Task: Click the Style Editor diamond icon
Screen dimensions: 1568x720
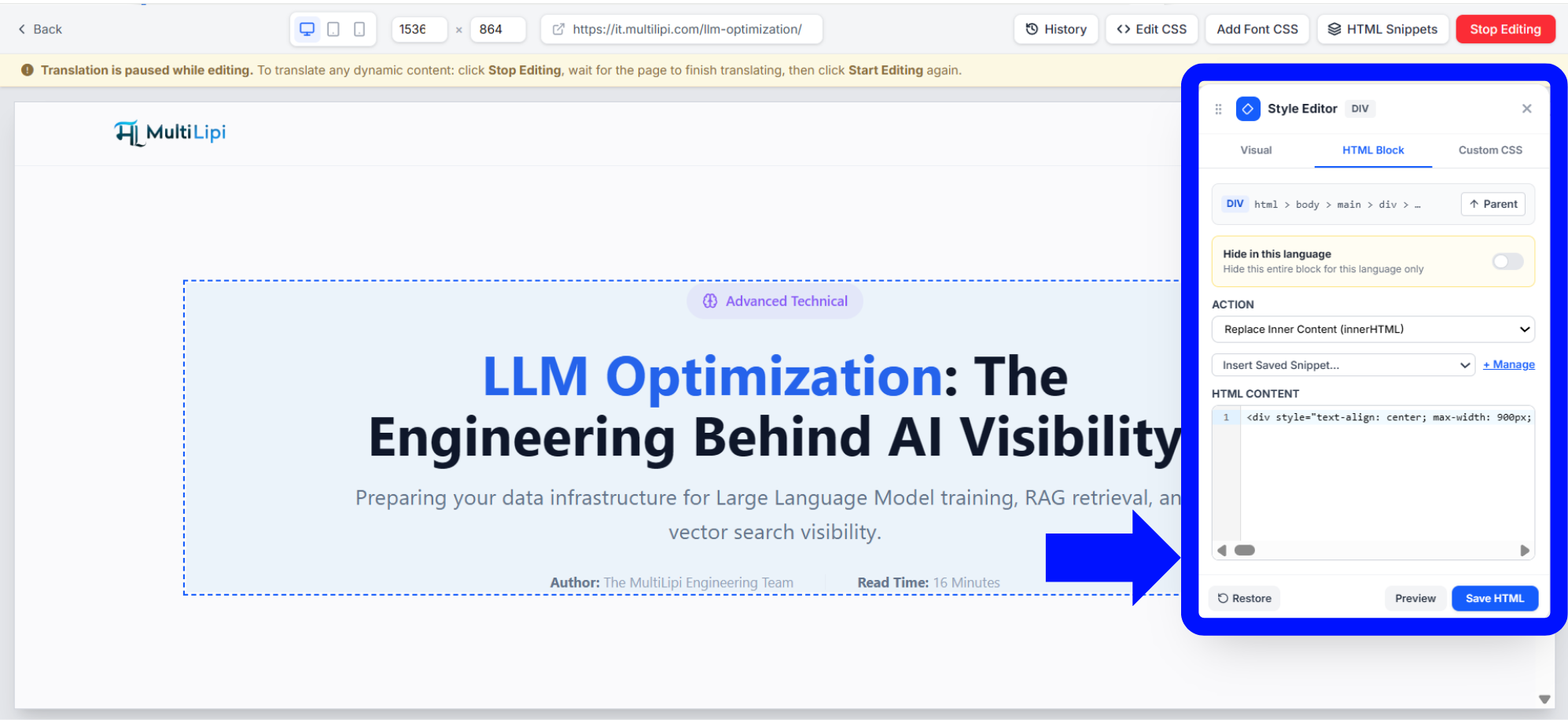Action: 1248,109
